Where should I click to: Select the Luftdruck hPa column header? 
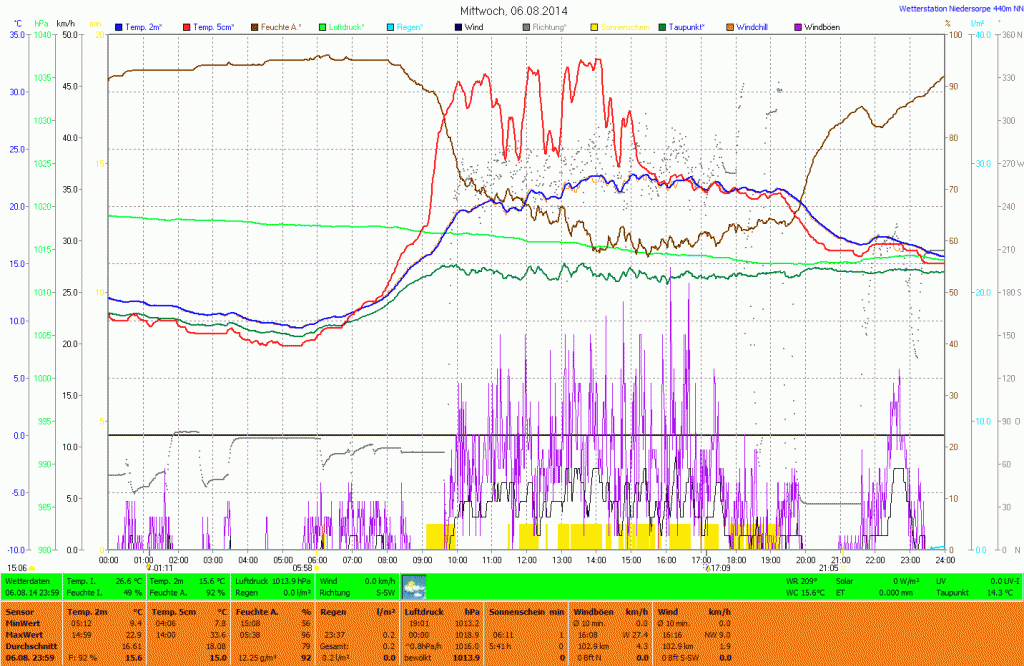tap(440, 610)
